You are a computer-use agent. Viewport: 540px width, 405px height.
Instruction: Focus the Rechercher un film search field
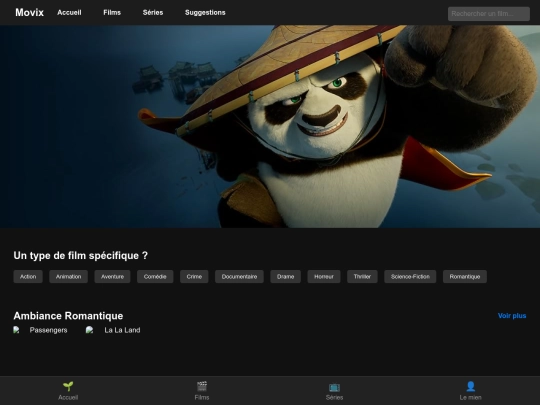489,14
